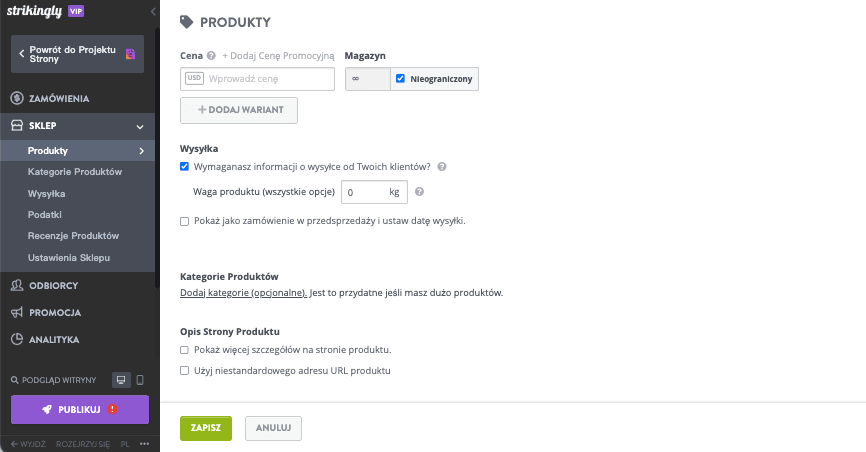866x452 pixels.
Task: Click the help icon after shipping info question
Action: [x=442, y=167]
